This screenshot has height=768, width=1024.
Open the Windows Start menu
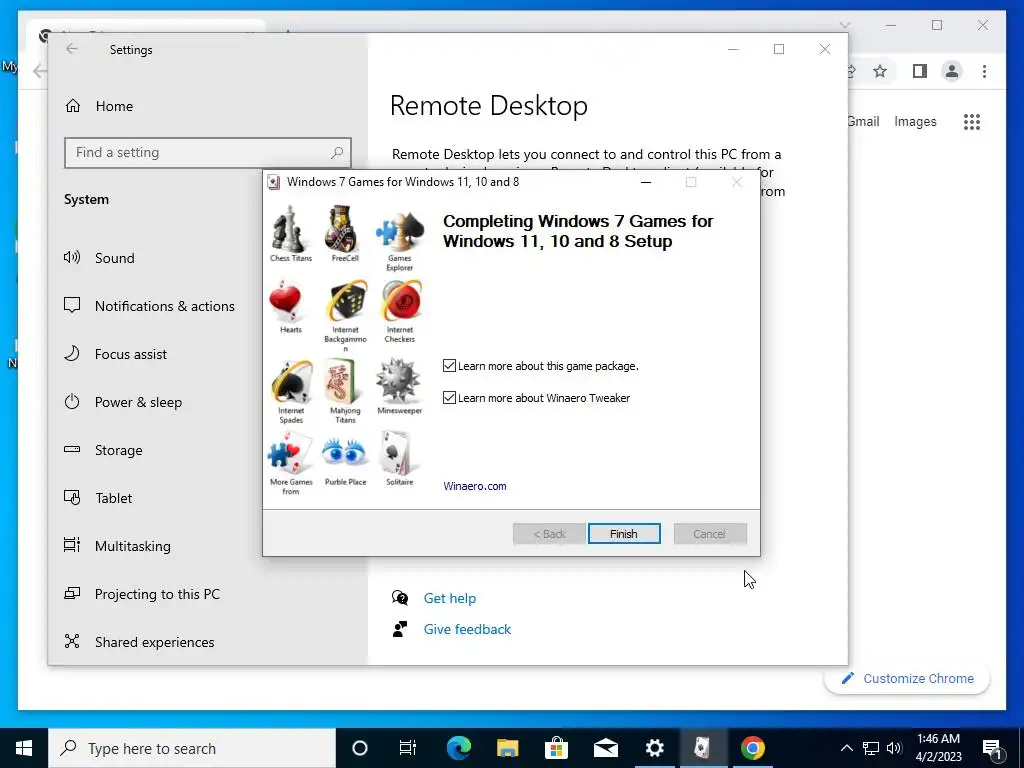click(x=24, y=748)
